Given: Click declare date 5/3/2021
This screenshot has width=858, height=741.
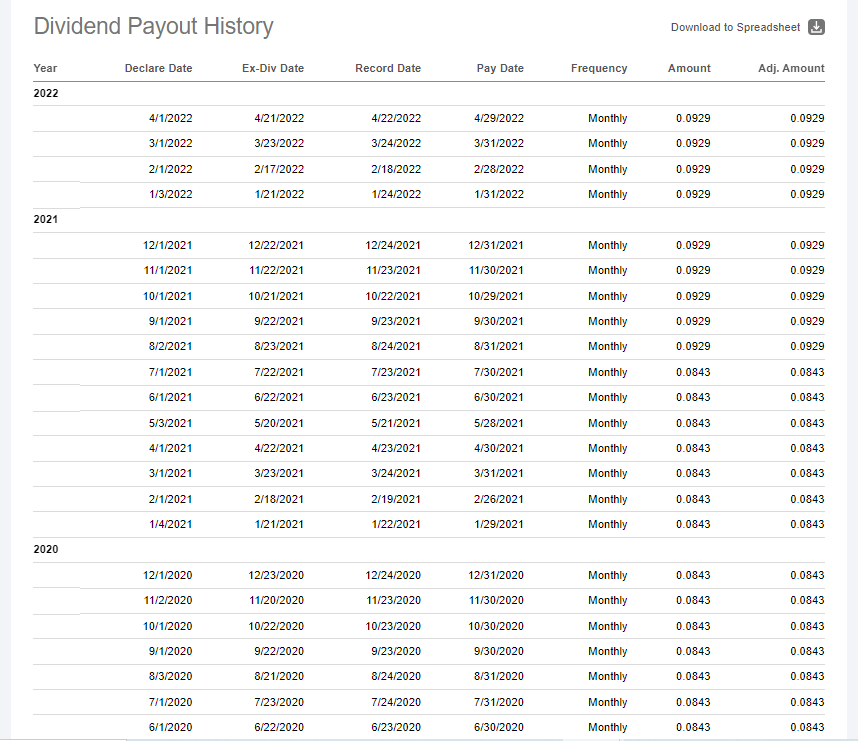Looking at the screenshot, I should 170,423.
